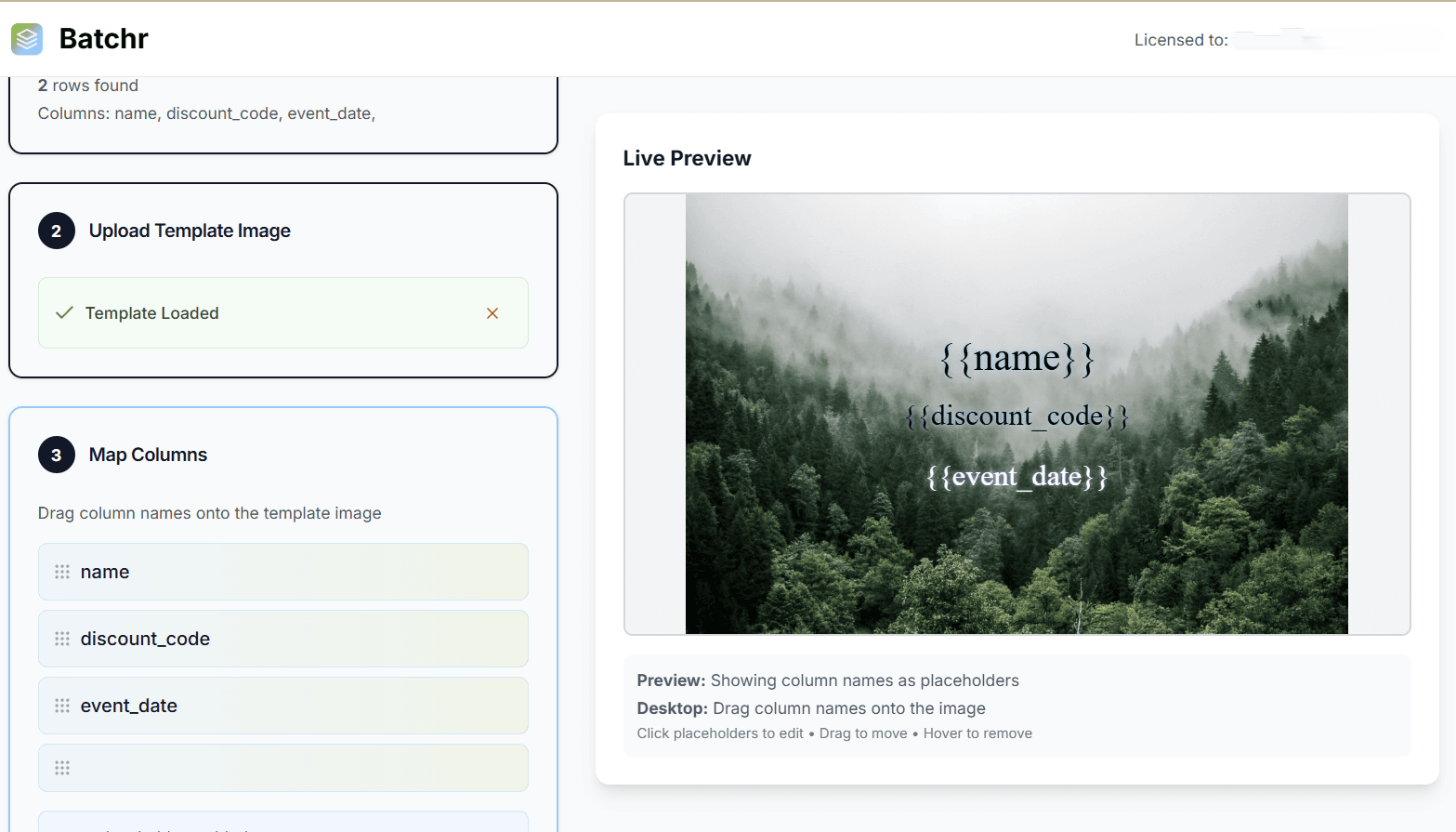Click the drag handle of the name column

pos(62,572)
